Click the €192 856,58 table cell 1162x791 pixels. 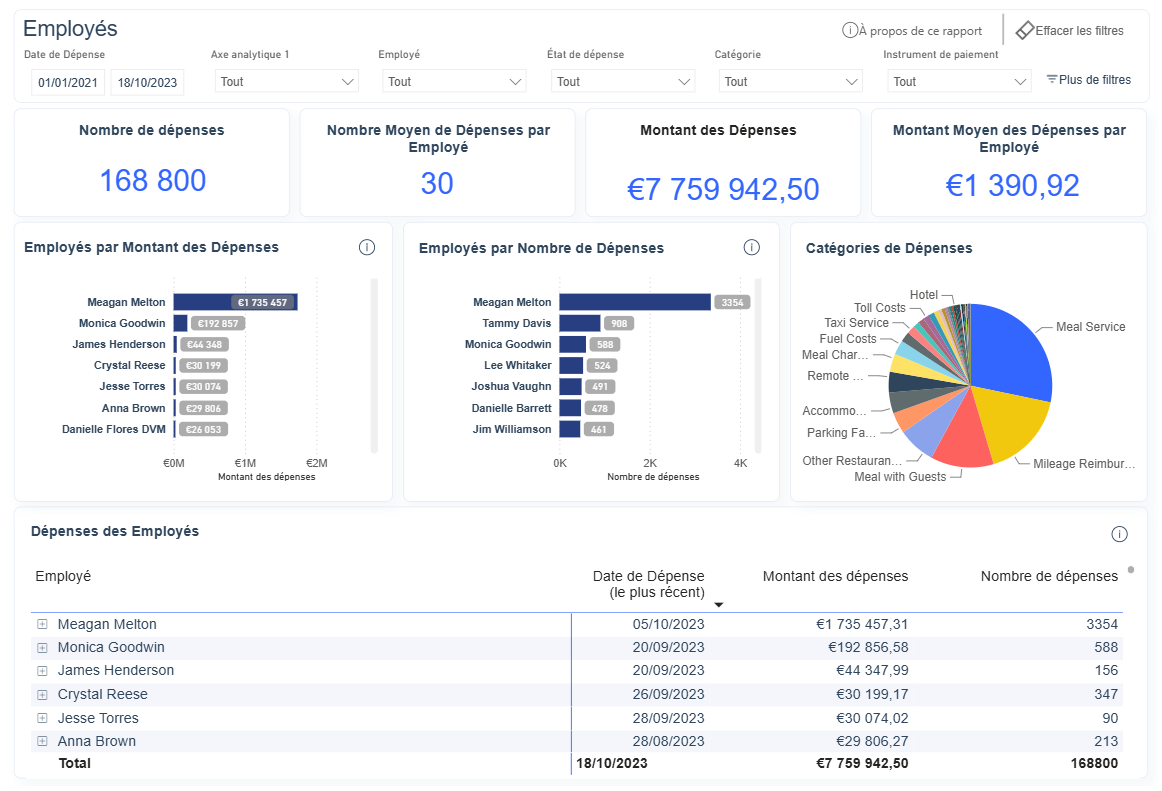(868, 647)
